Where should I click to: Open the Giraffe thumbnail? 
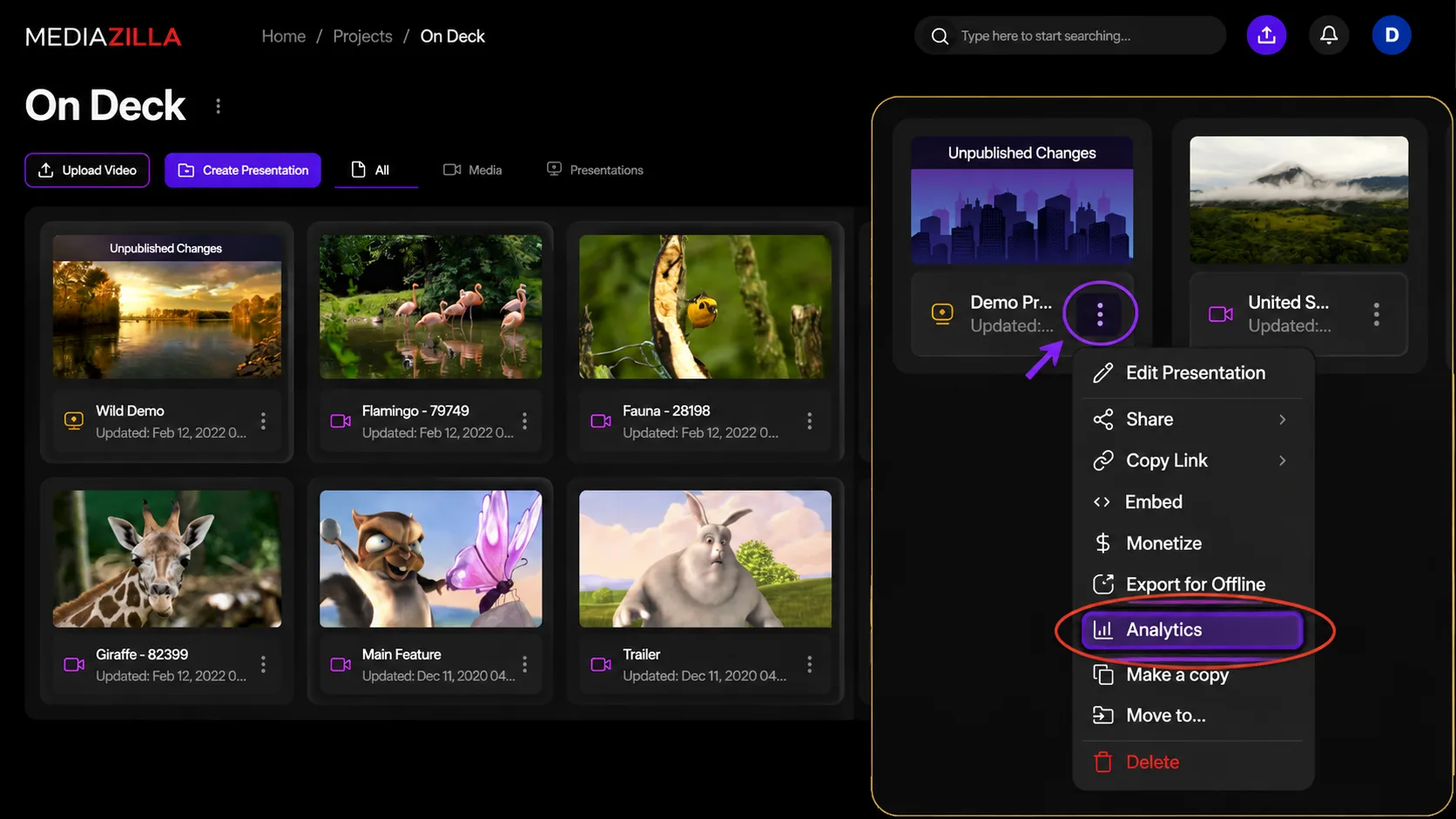(167, 559)
